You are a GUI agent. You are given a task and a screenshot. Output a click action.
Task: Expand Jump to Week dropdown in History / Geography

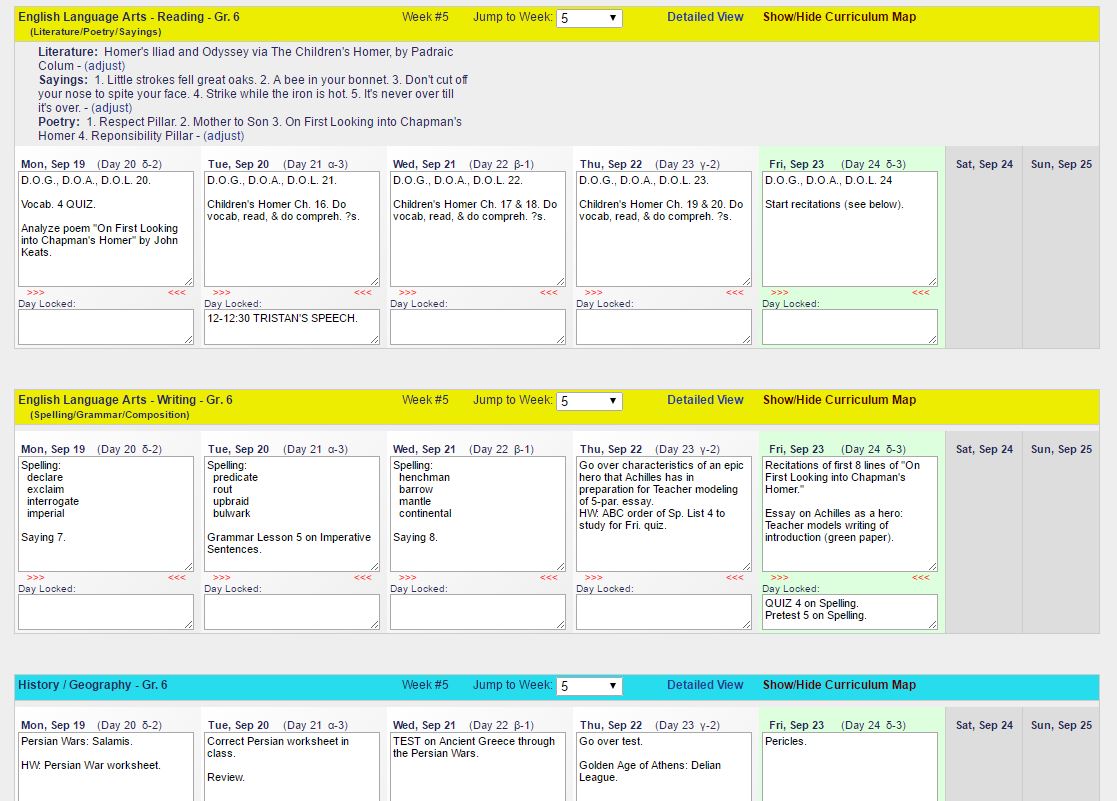(x=589, y=686)
